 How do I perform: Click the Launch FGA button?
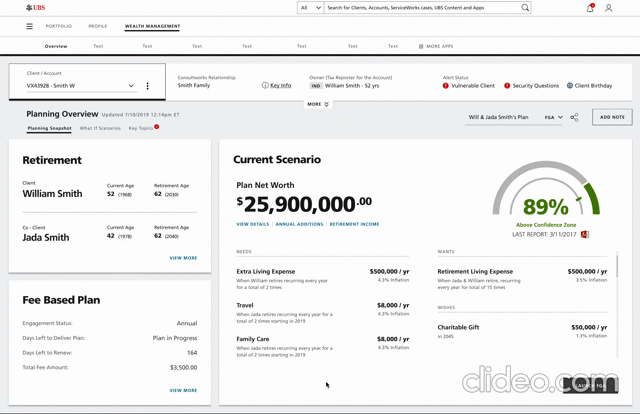(591, 385)
